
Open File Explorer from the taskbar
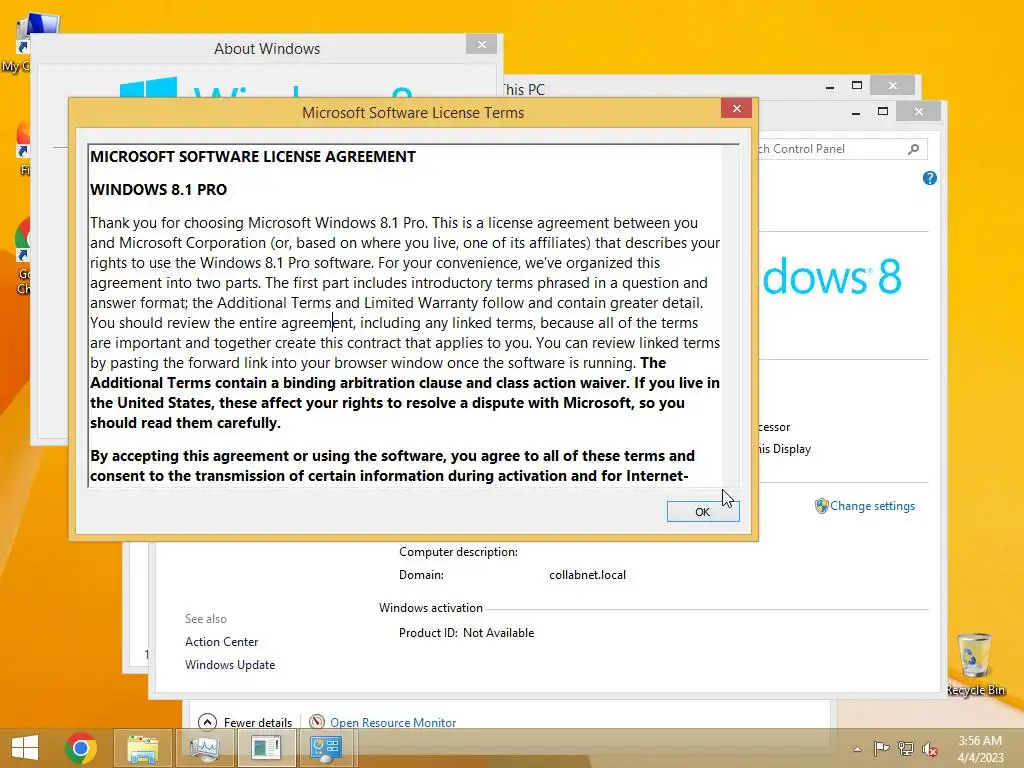coord(143,748)
